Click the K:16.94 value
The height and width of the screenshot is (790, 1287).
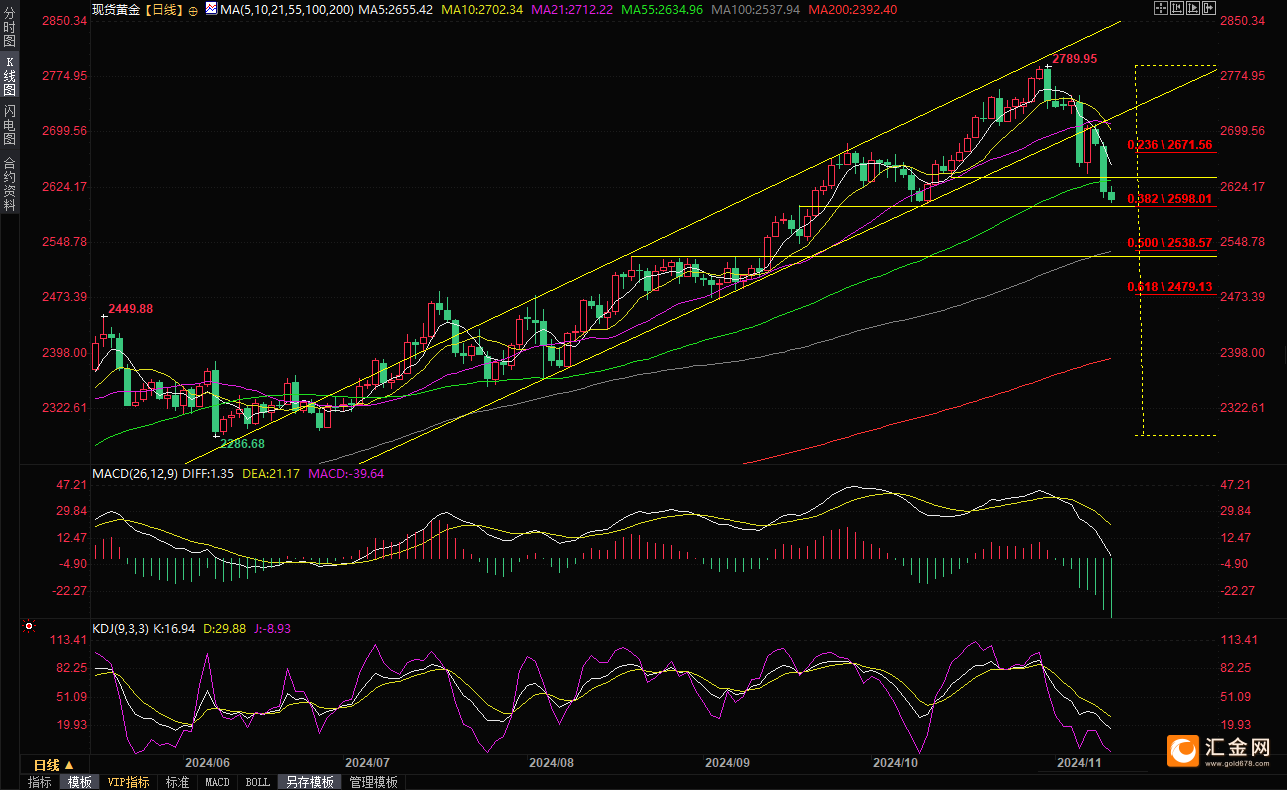click(x=176, y=628)
